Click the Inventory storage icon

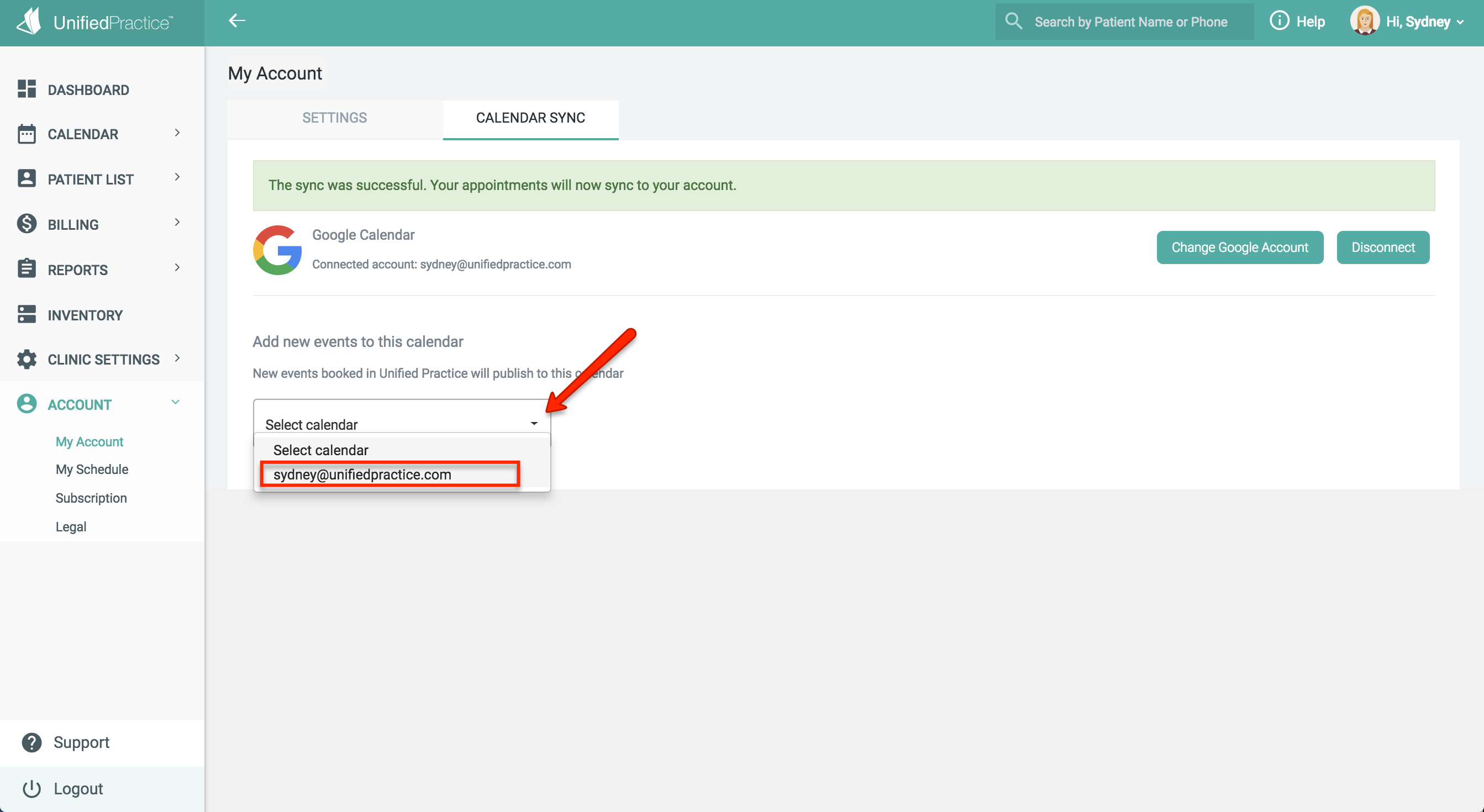click(x=27, y=314)
